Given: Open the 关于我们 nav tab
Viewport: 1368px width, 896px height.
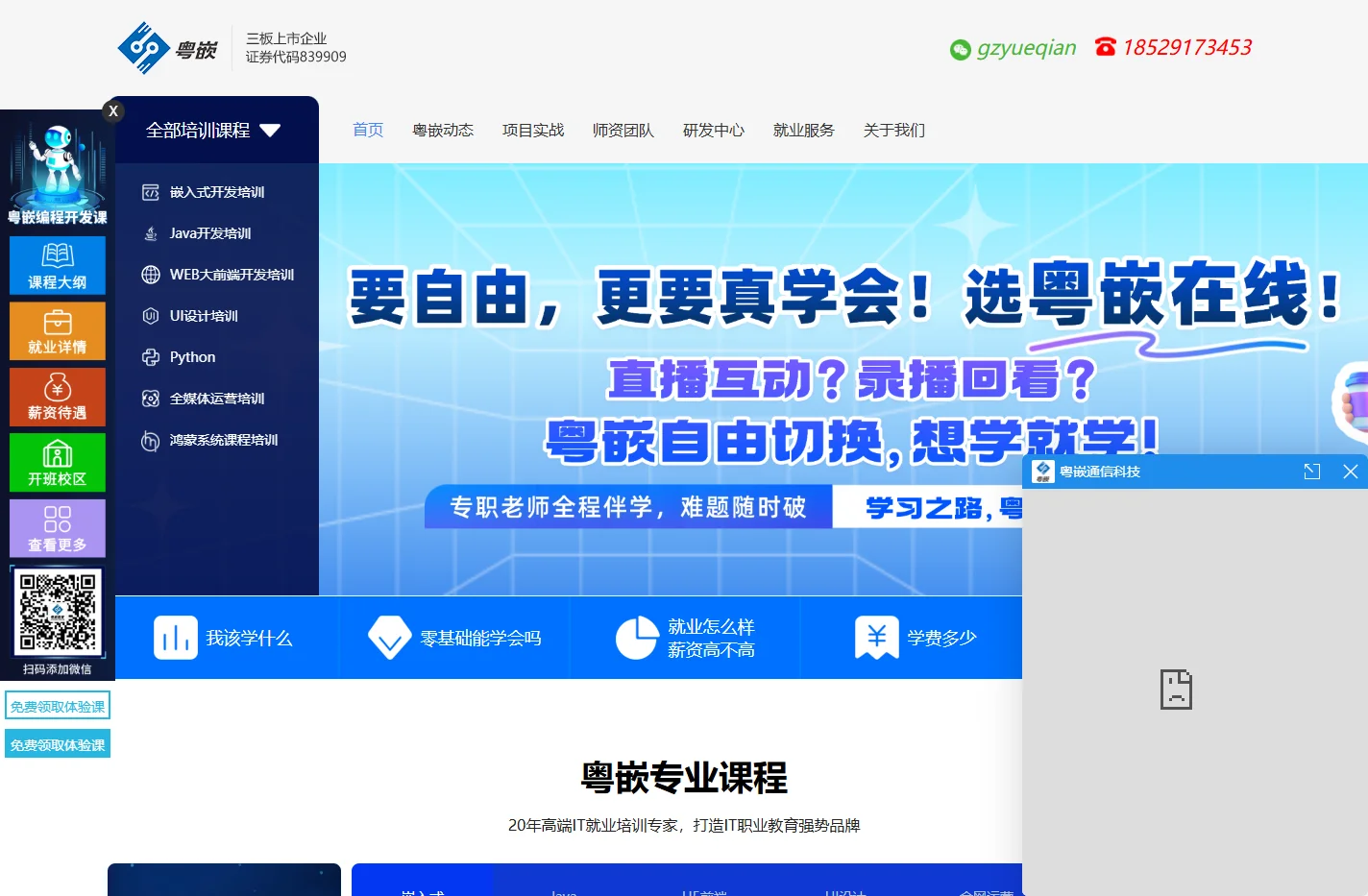Looking at the screenshot, I should tap(894, 130).
